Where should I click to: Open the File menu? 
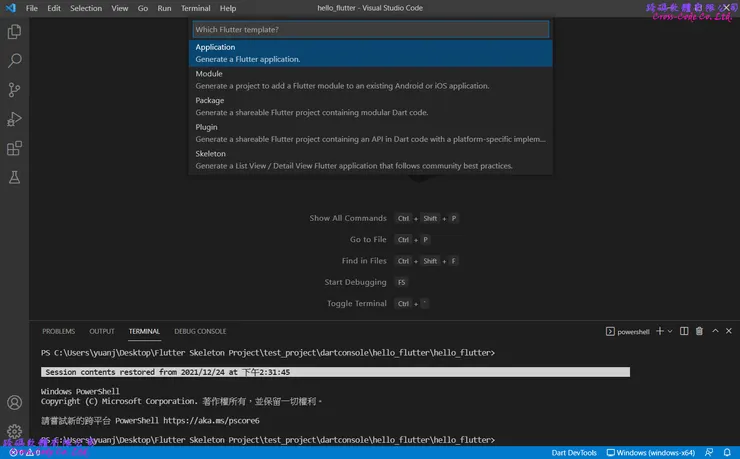(32, 8)
